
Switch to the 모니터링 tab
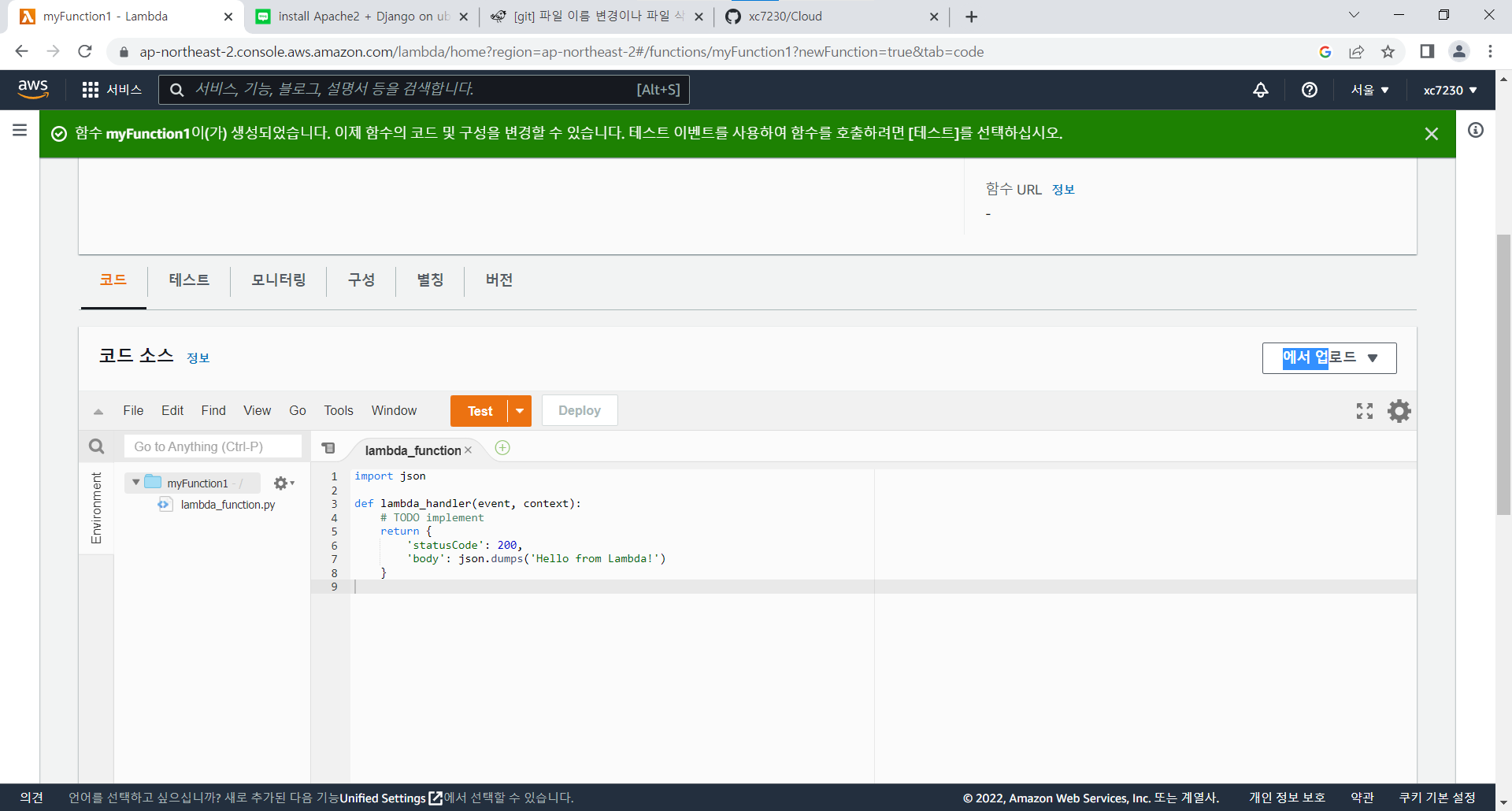pyautogui.click(x=279, y=280)
